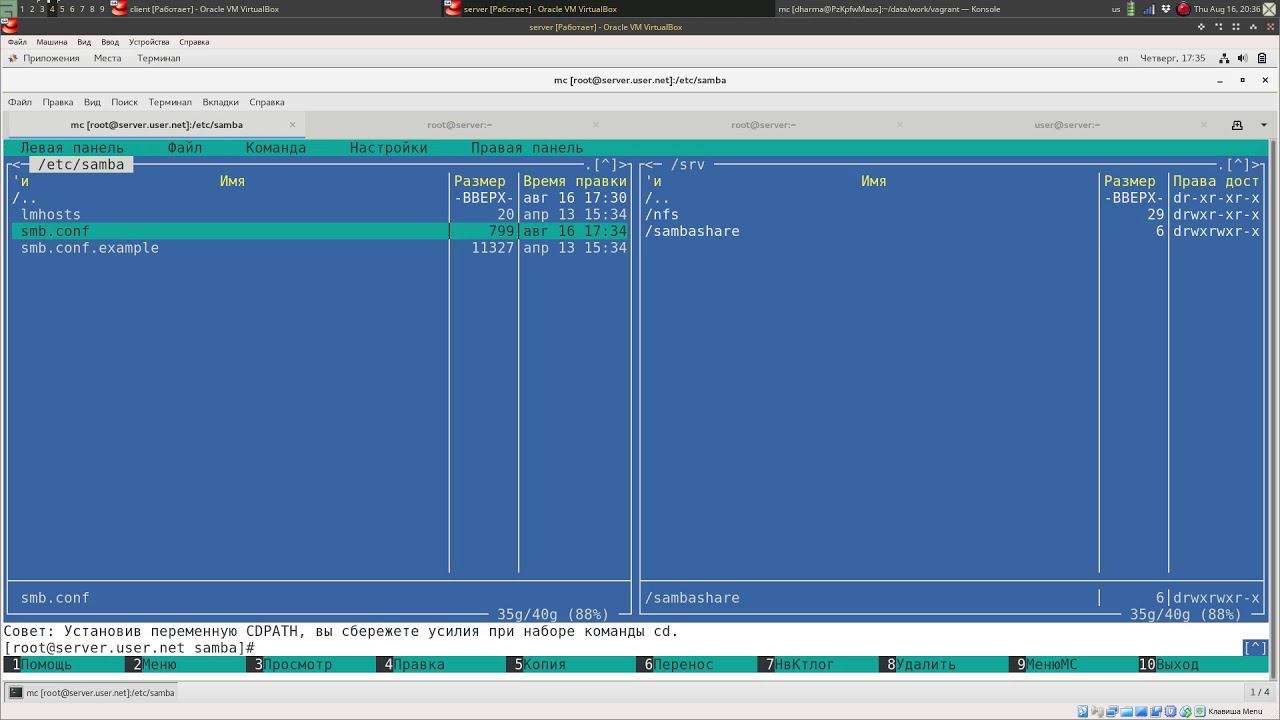The width and height of the screenshot is (1280, 720).
Task: Click right panel Права дост column header
Action: pos(1216,181)
